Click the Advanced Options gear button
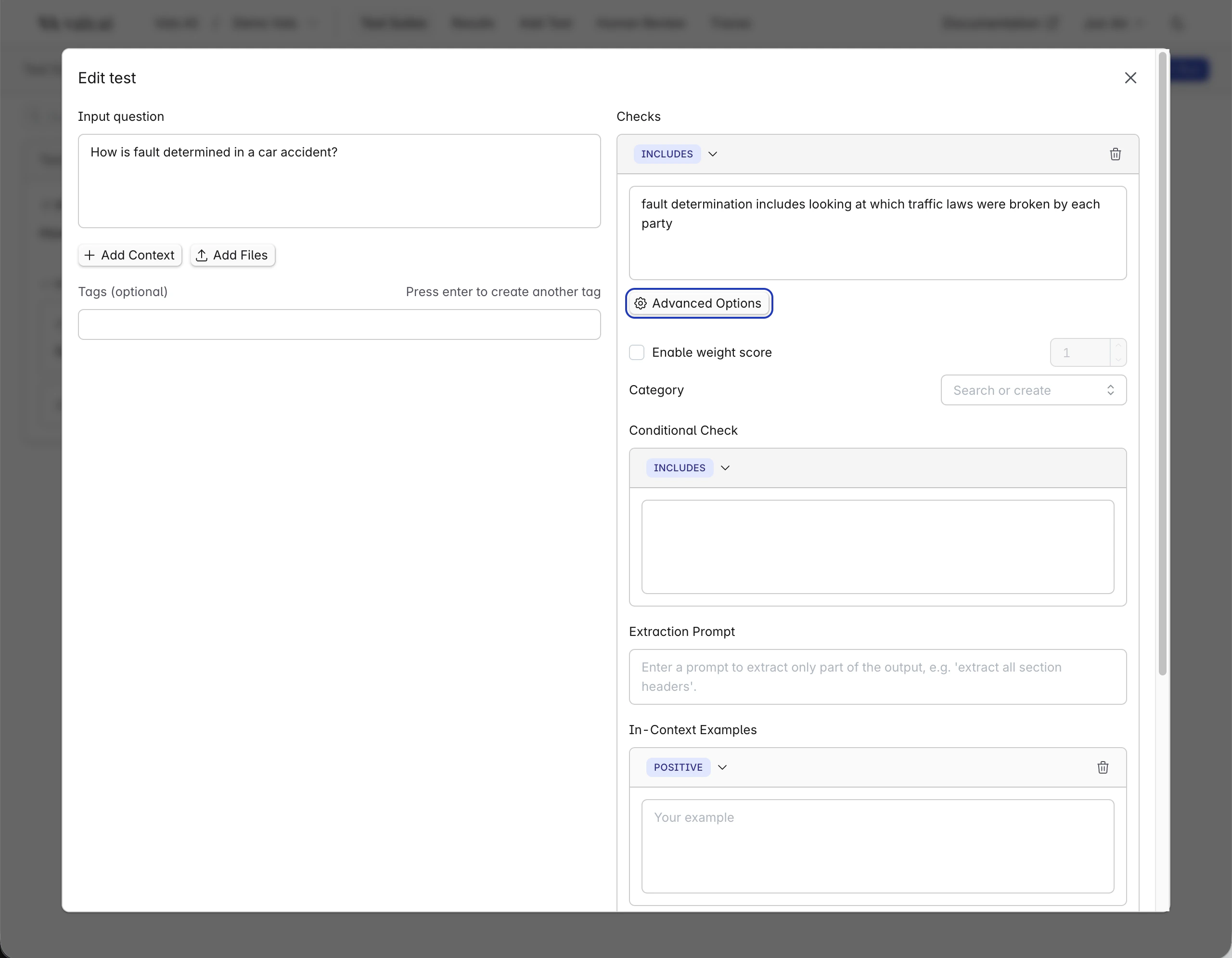 coord(698,304)
